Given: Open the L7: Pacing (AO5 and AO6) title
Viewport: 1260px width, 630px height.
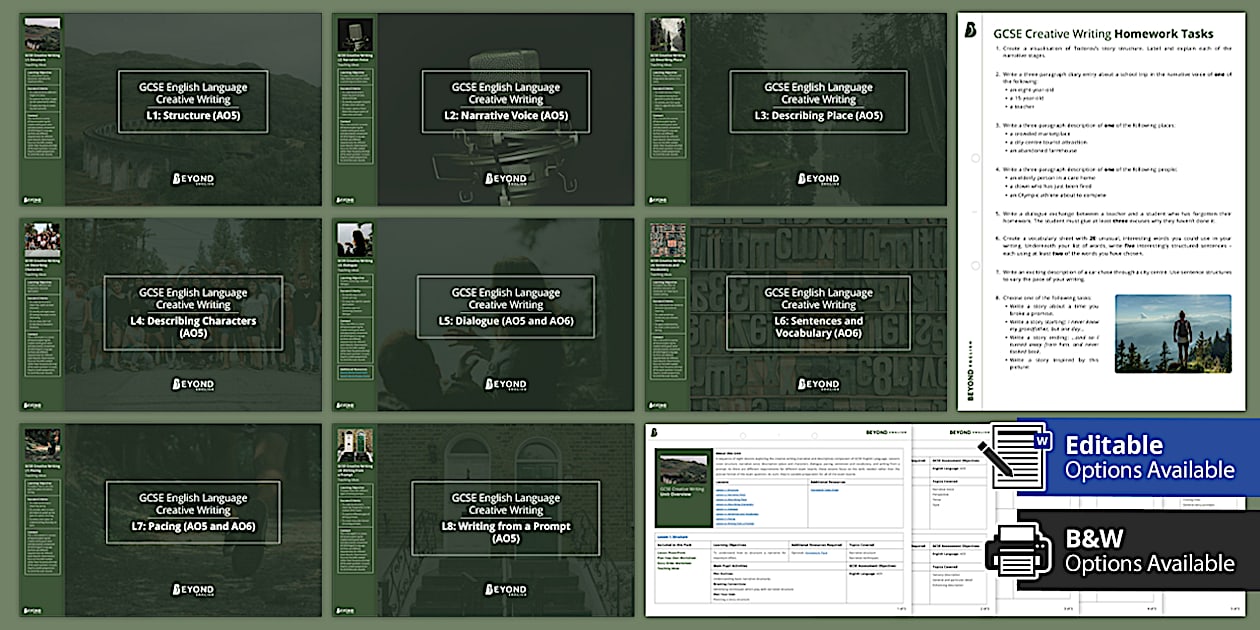Looking at the screenshot, I should point(193,512).
